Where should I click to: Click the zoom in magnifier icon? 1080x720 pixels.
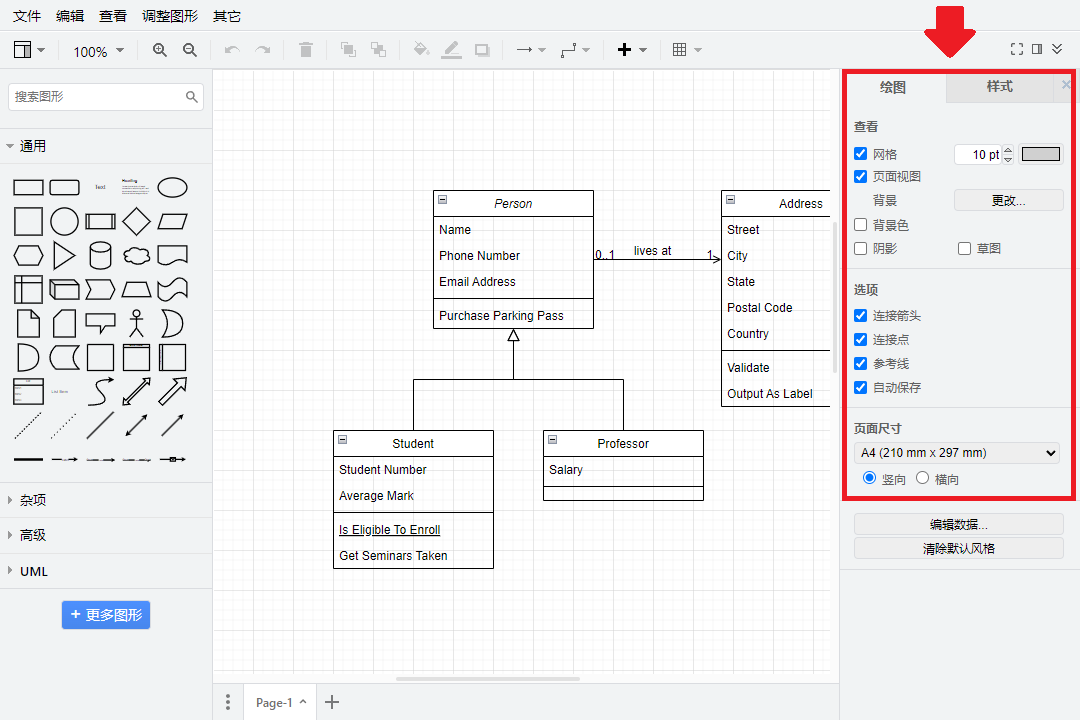tap(160, 50)
